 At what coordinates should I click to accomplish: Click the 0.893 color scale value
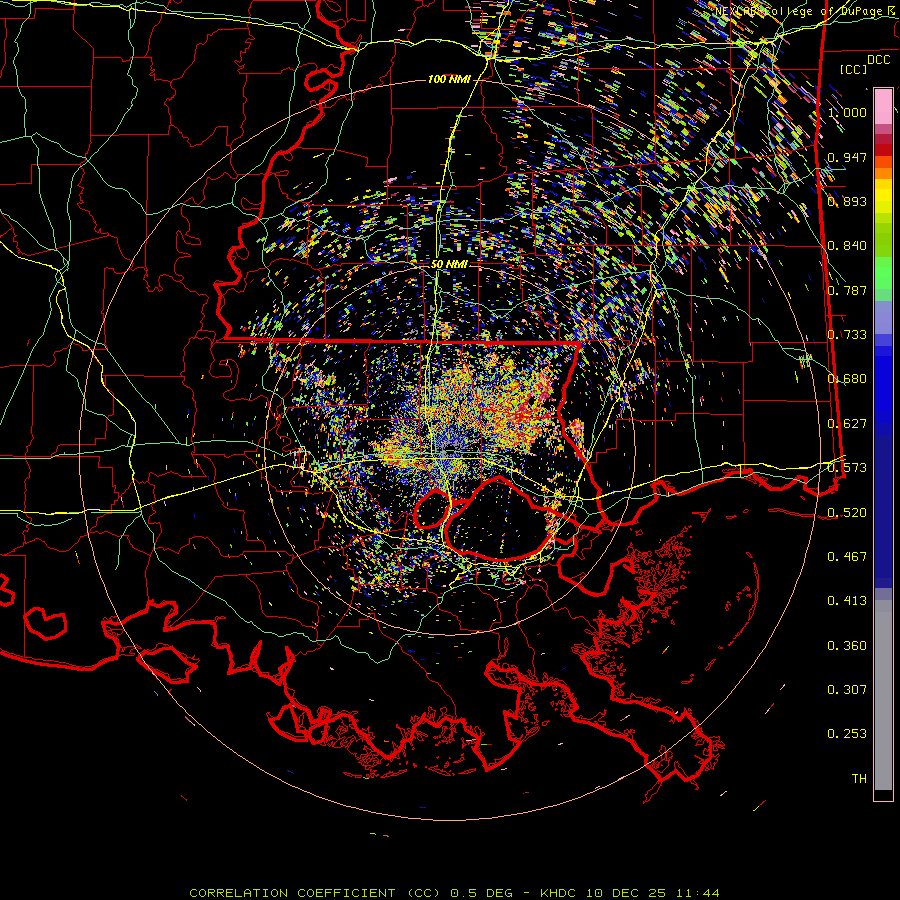[847, 201]
